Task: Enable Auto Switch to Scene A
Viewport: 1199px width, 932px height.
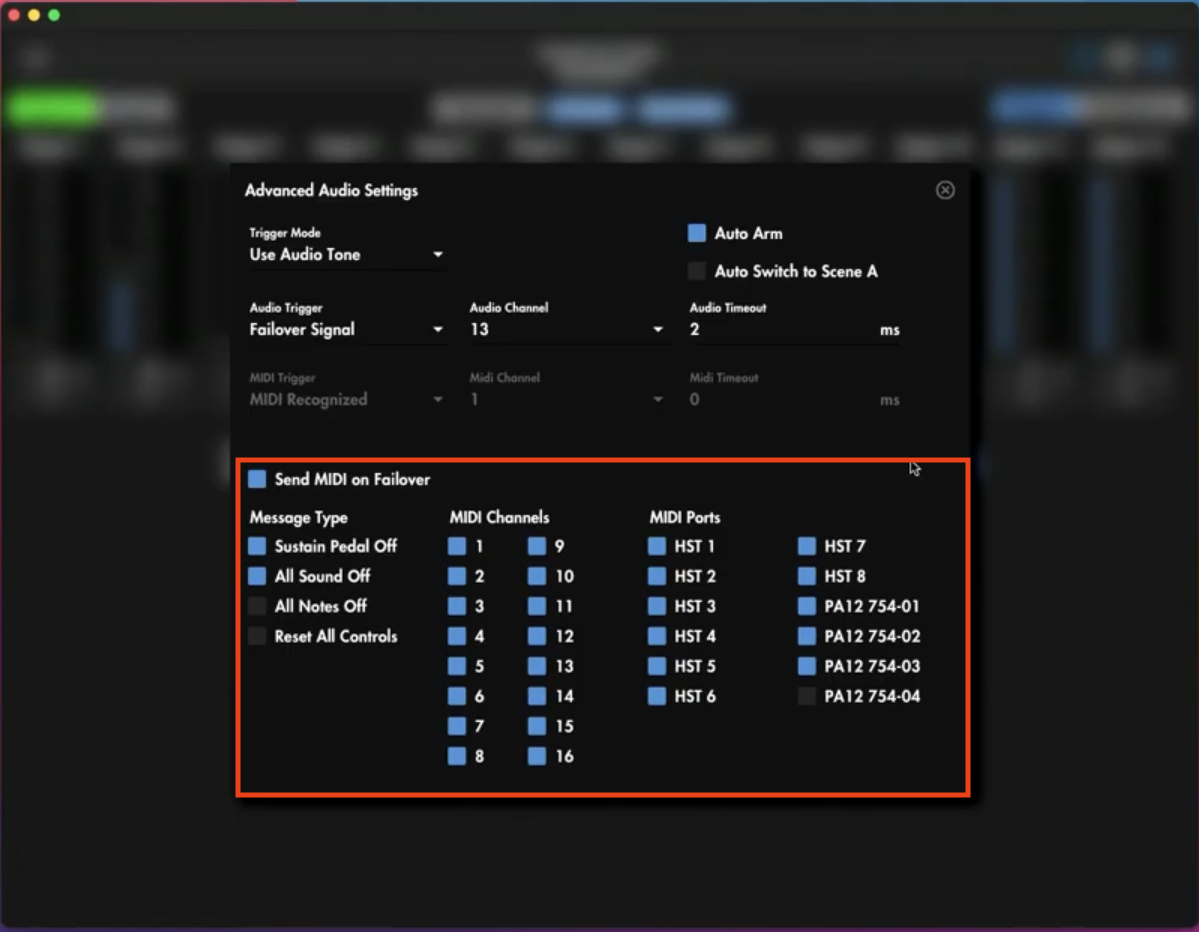Action: 697,270
